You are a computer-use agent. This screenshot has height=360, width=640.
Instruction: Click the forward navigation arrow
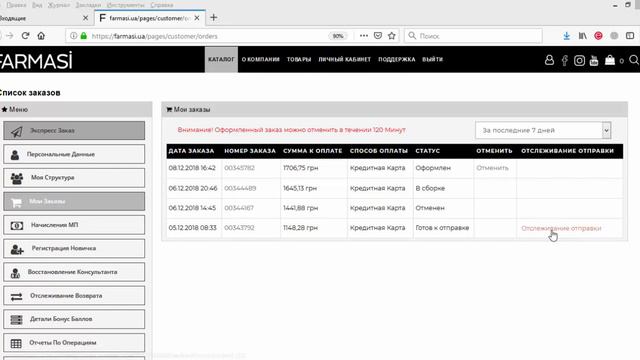click(x=9, y=36)
